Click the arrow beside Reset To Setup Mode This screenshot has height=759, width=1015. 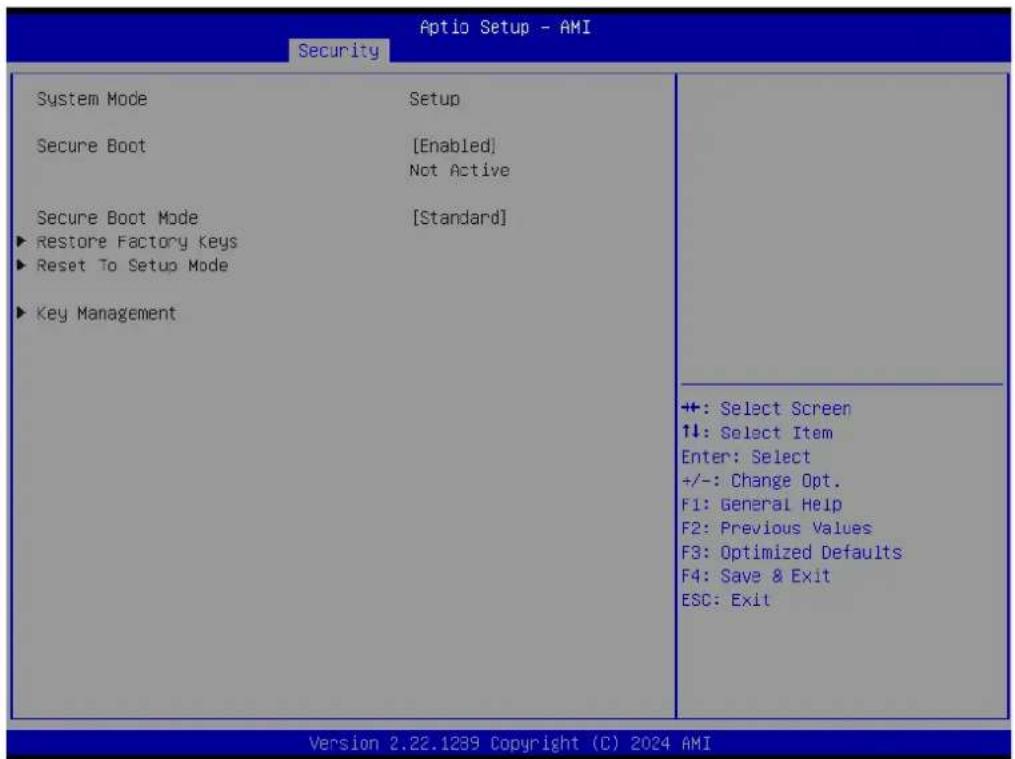pyautogui.click(x=21, y=265)
